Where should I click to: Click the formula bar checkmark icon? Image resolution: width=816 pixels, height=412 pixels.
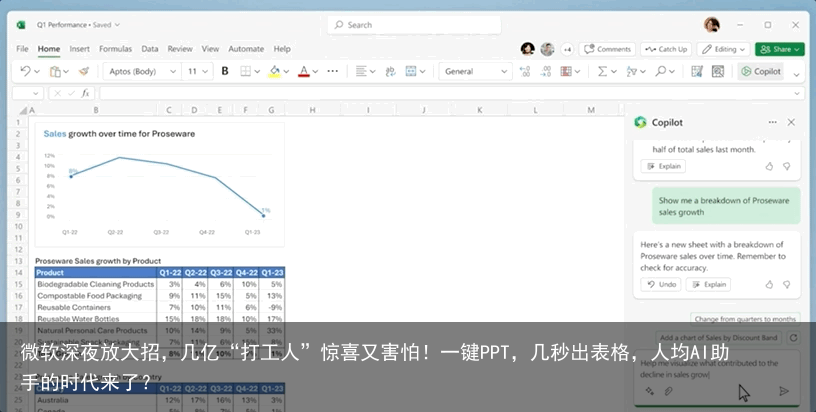71,93
